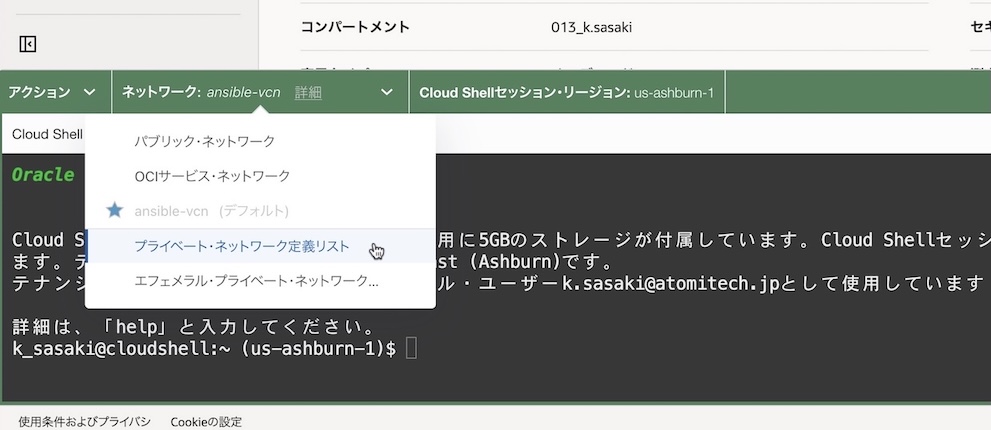Image resolution: width=991 pixels, height=430 pixels.
Task: Open 使用条件およびプライバシ link
Action: tap(85, 422)
